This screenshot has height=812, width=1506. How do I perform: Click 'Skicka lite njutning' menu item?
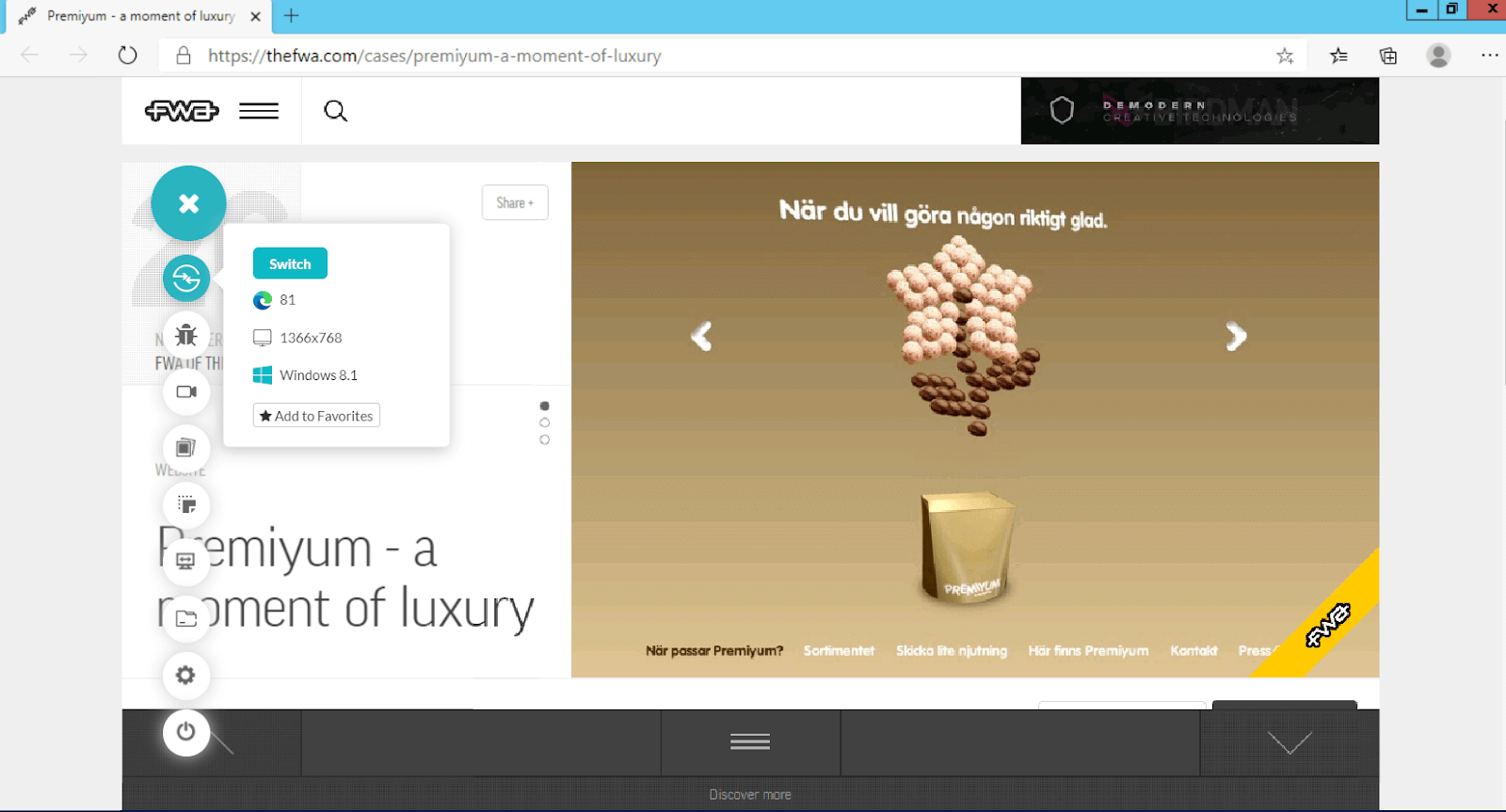click(952, 651)
